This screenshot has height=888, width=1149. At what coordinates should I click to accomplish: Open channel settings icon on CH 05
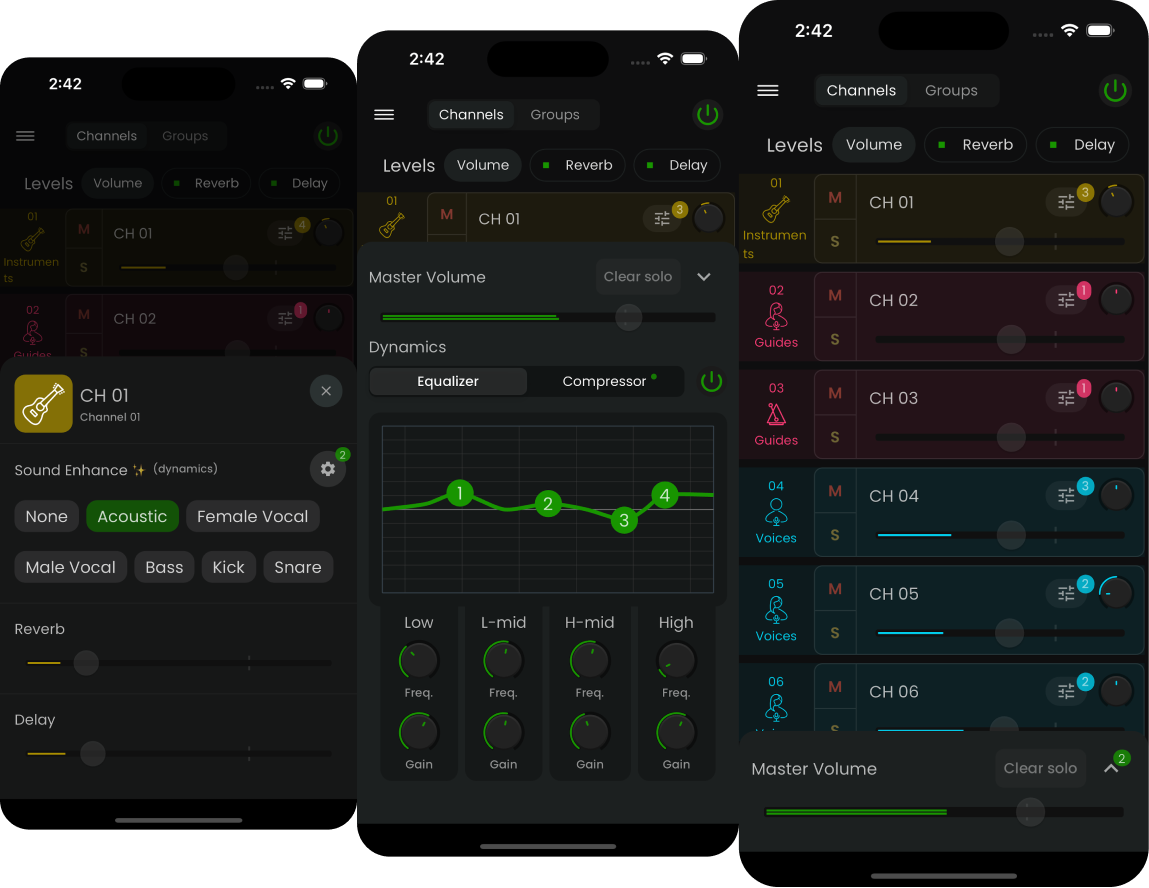click(1066, 592)
